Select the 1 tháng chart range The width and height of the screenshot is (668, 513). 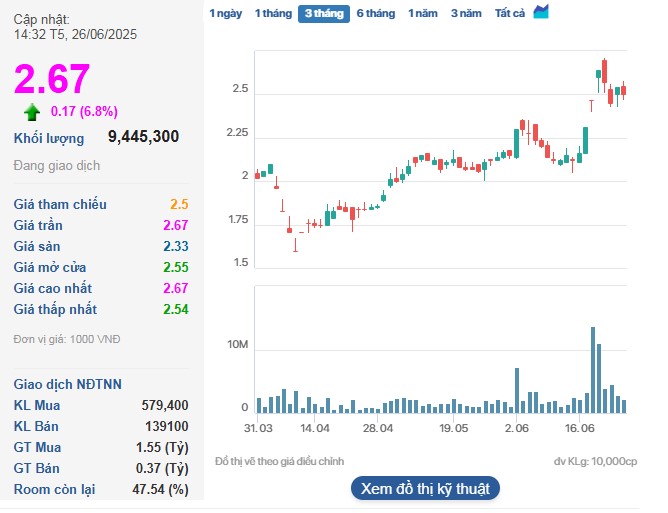coord(272,13)
